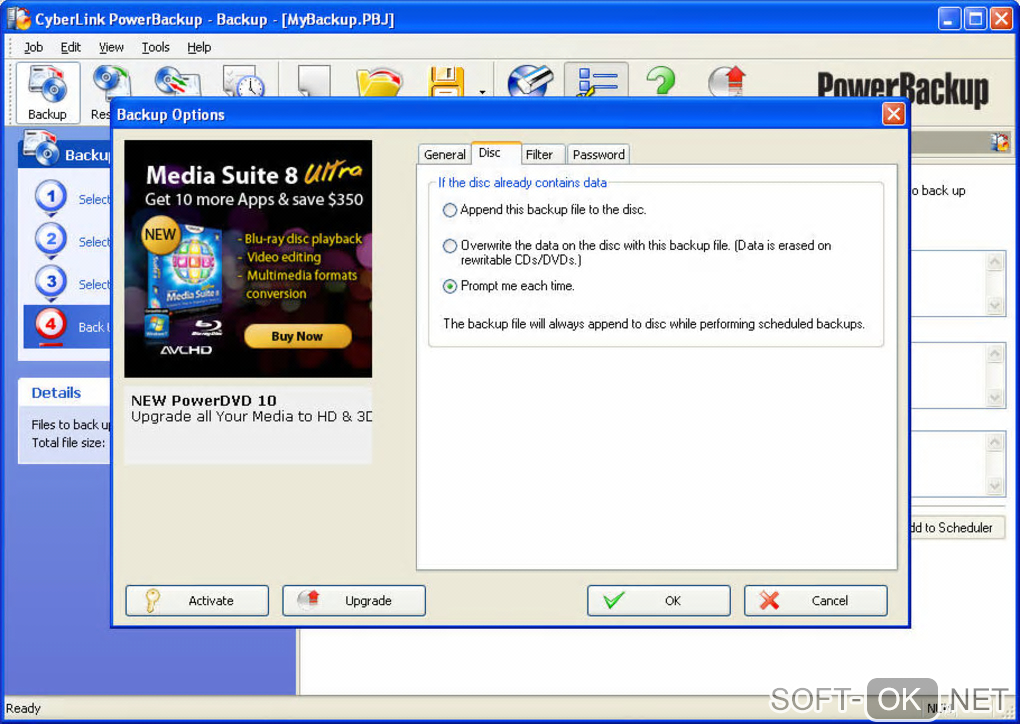1020x724 pixels.
Task: Click scroll down arrow in third right-side list
Action: [x=995, y=485]
